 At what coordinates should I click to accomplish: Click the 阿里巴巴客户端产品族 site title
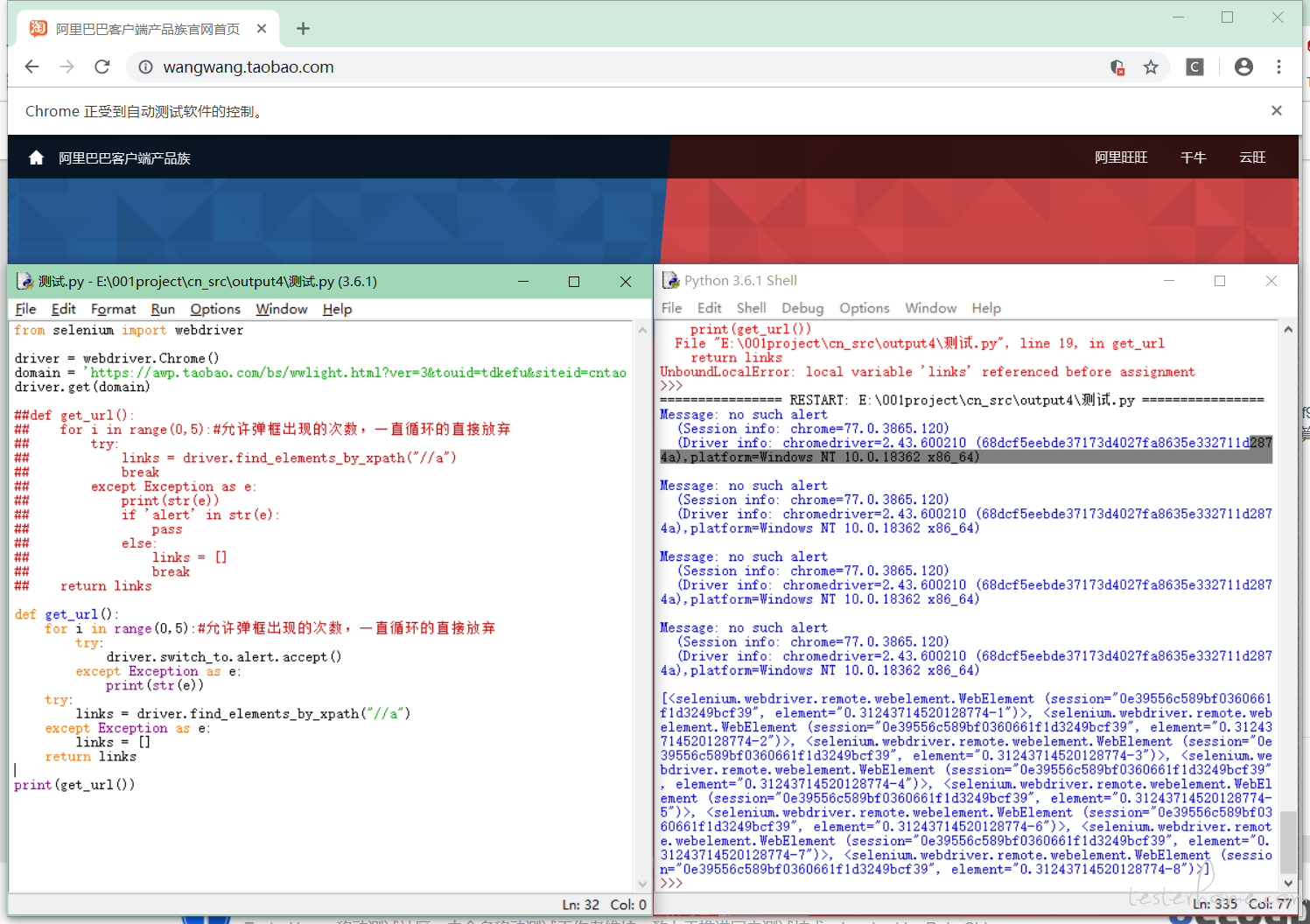point(124,158)
